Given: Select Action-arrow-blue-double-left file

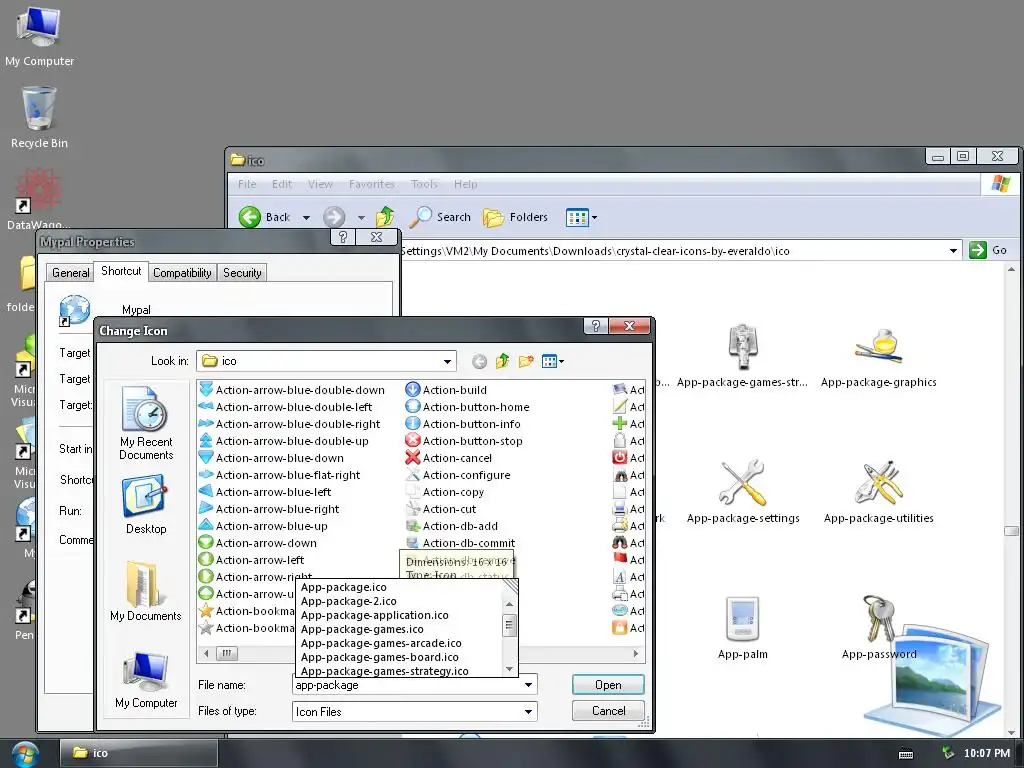Looking at the screenshot, I should point(285,407).
